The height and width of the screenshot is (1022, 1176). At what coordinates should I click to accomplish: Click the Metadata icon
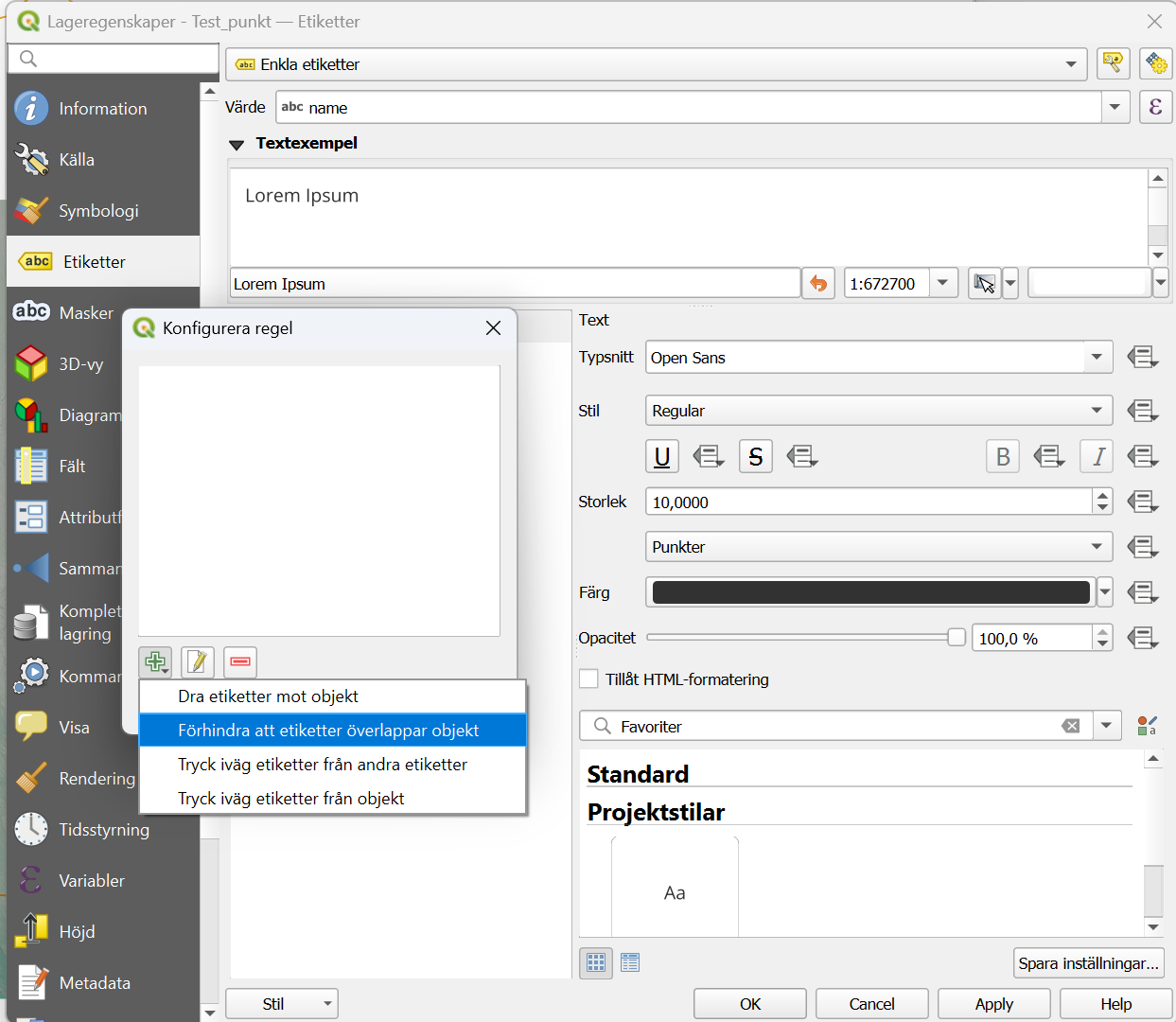31,982
